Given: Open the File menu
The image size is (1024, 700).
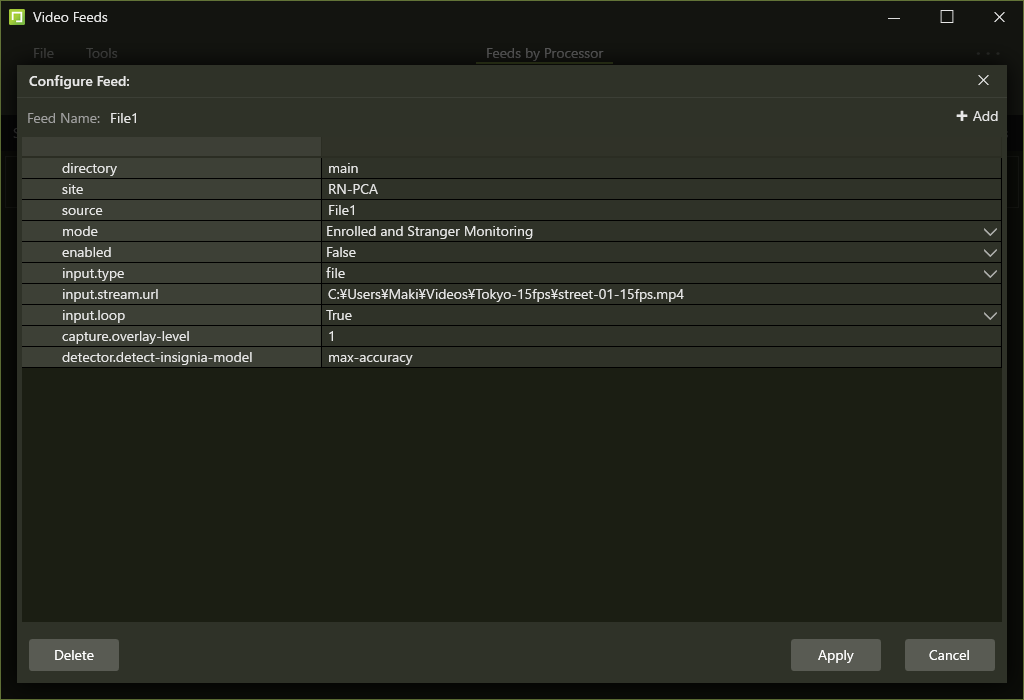Looking at the screenshot, I should (x=43, y=53).
